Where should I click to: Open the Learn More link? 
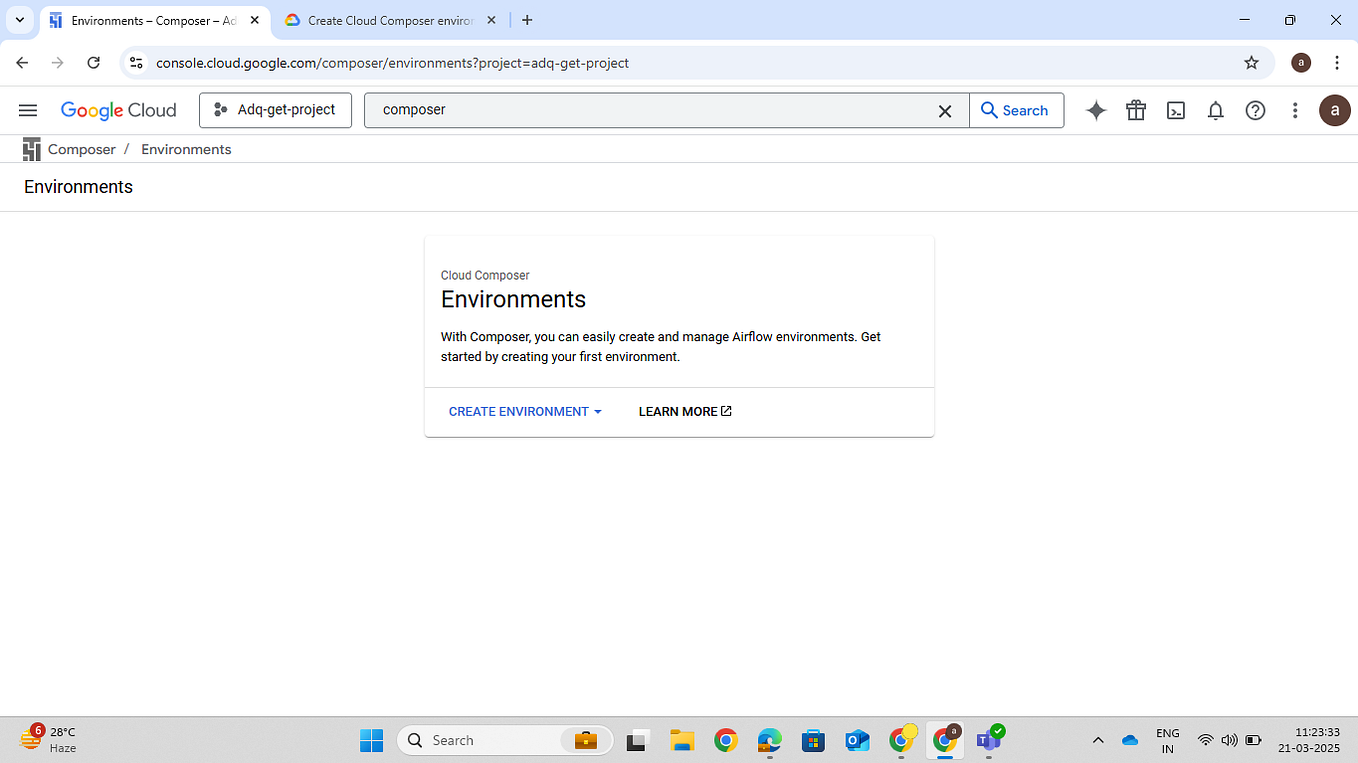[x=684, y=411]
